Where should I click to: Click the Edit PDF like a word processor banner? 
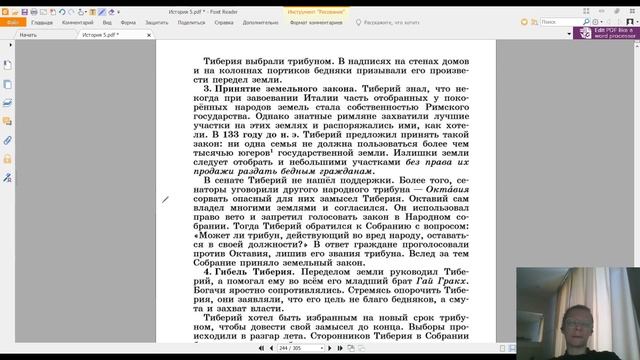coord(606,33)
